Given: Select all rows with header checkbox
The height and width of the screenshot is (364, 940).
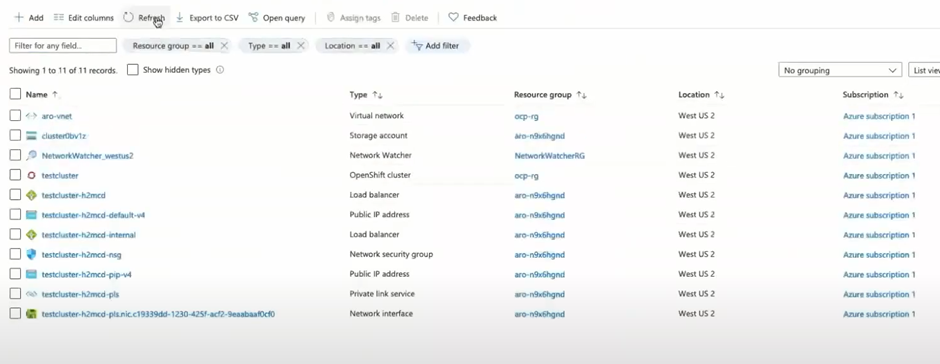Looking at the screenshot, I should [15, 94].
